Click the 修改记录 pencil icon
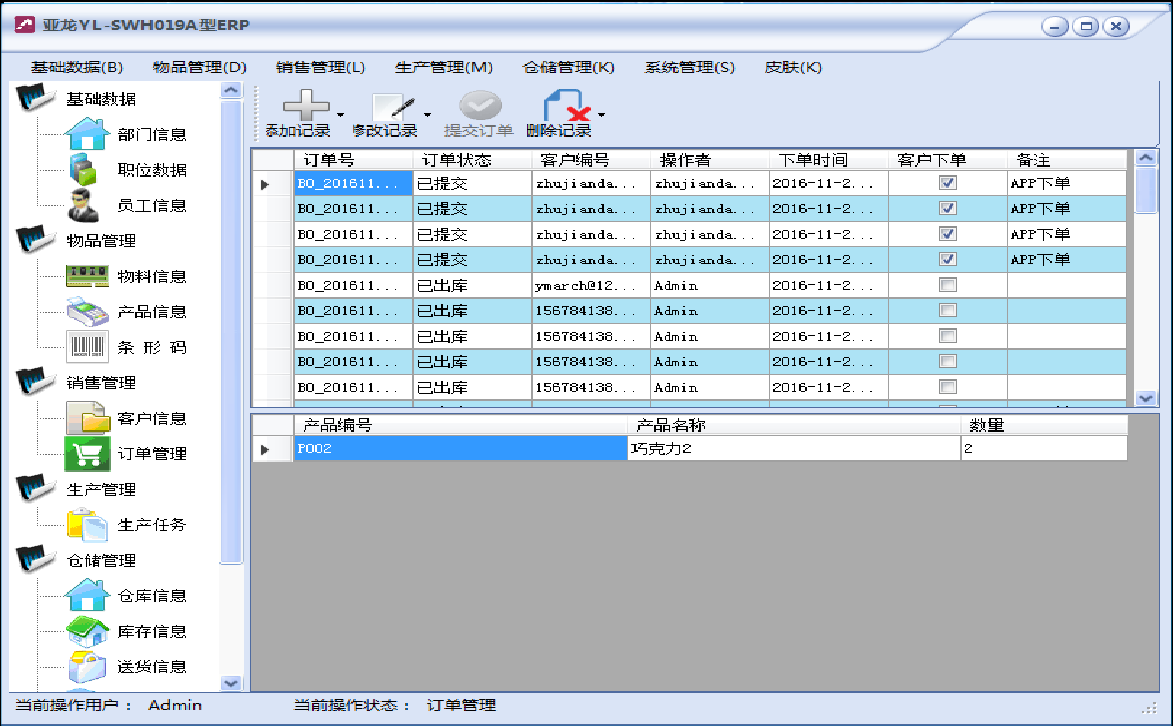Image resolution: width=1173 pixels, height=726 pixels. (x=394, y=106)
